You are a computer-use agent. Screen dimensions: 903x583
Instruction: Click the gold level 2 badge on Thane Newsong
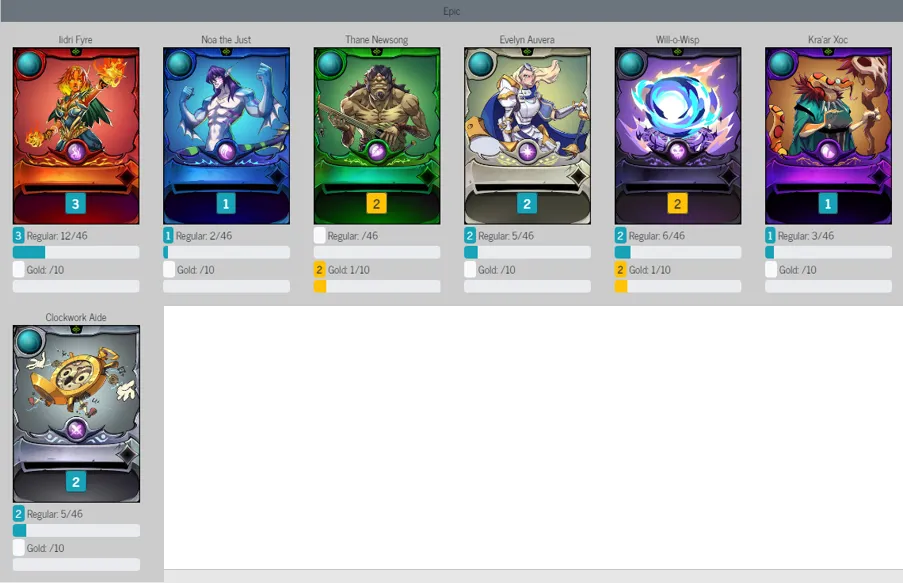tap(377, 204)
